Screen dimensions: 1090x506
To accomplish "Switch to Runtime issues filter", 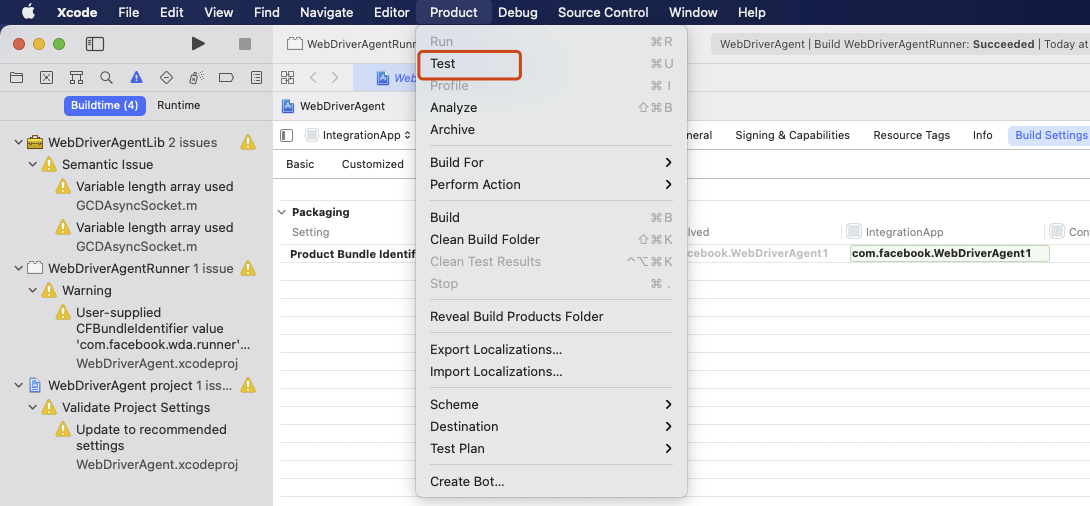I will tap(179, 106).
